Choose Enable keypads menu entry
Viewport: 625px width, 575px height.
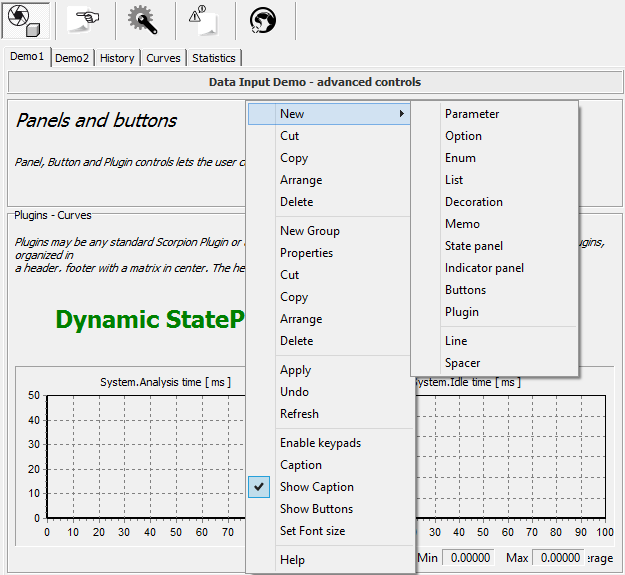tap(320, 443)
